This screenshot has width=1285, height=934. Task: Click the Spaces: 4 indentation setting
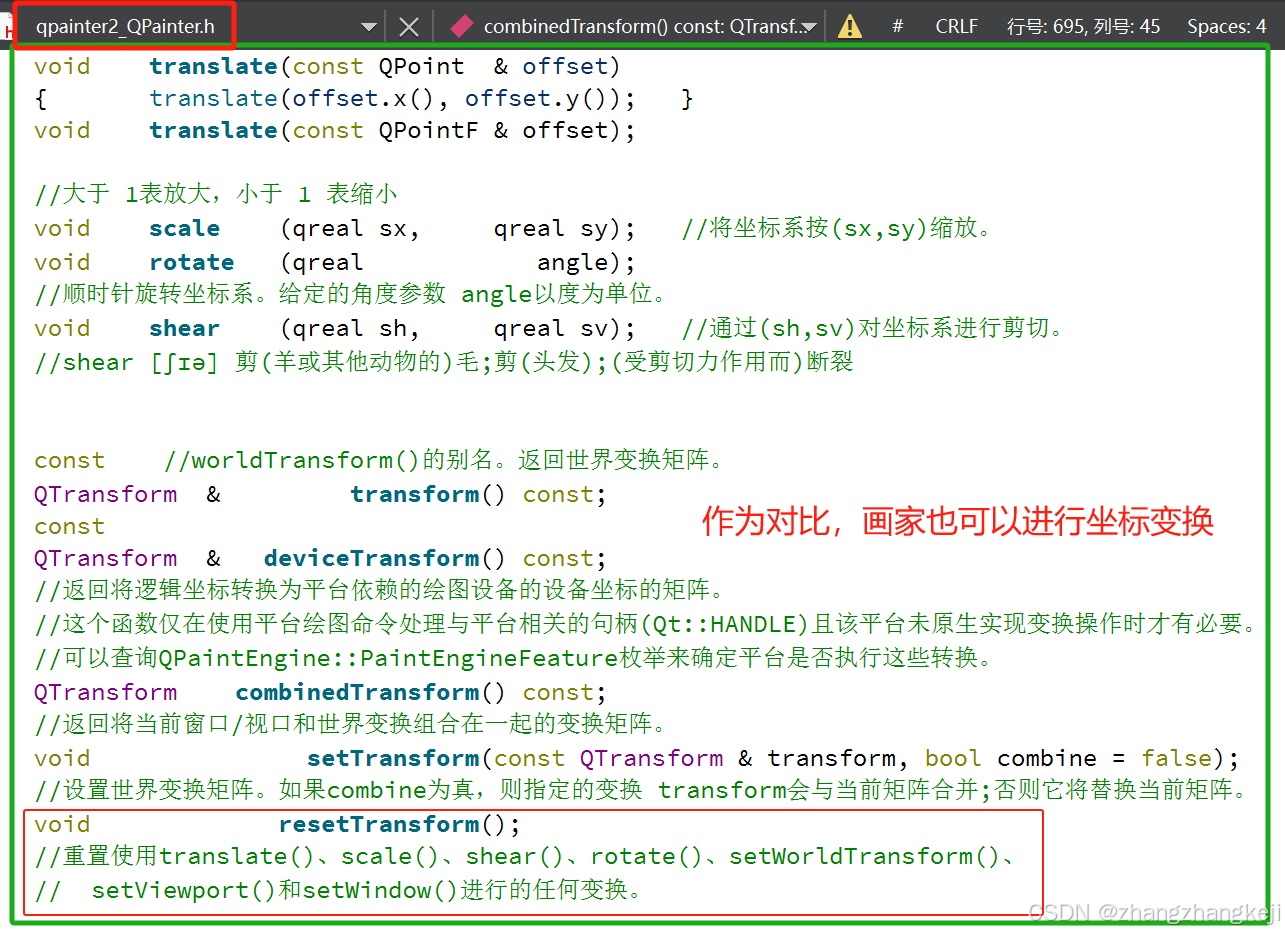tap(1227, 27)
